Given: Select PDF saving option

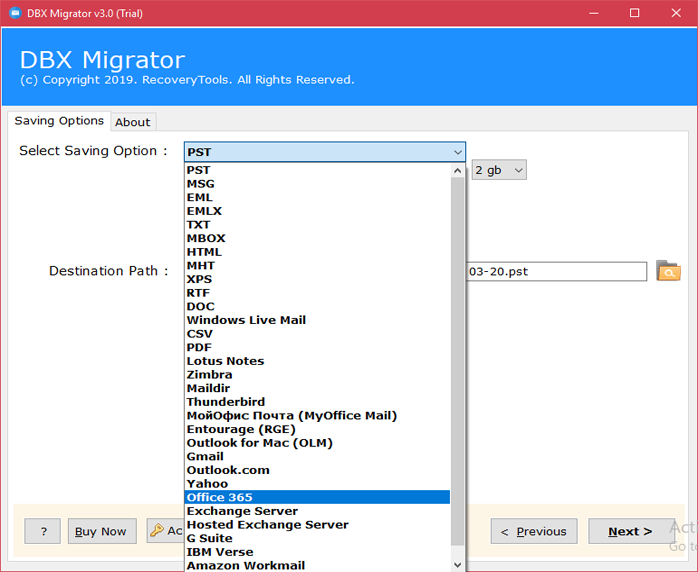Looking at the screenshot, I should click(317, 347).
